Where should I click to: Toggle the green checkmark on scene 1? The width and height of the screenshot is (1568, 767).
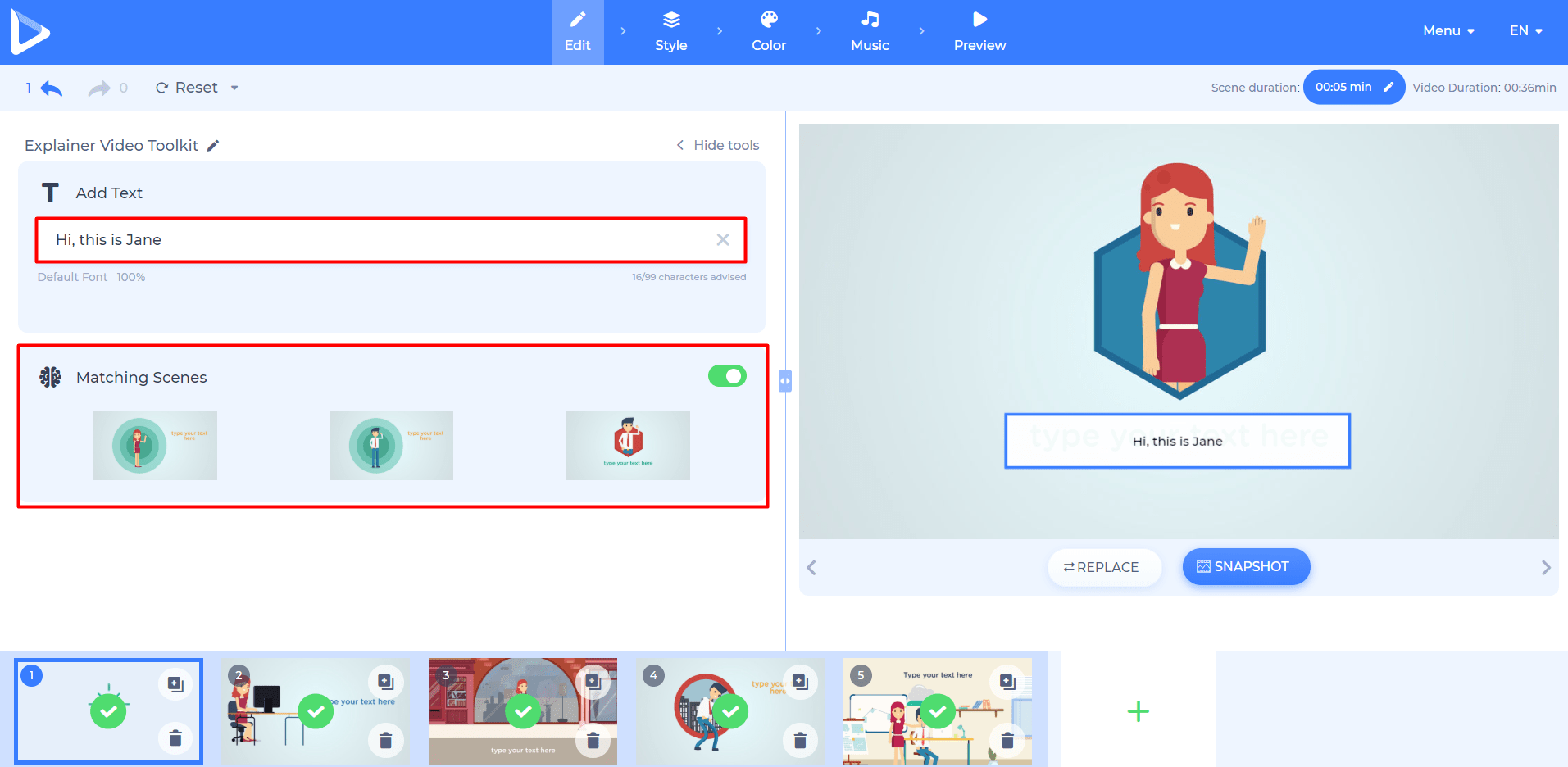(x=107, y=710)
